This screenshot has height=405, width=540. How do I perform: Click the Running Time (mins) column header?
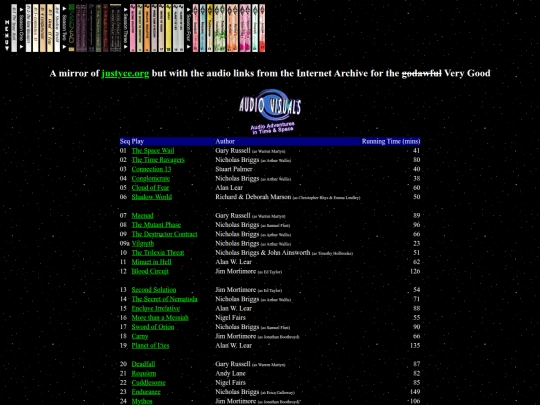click(391, 141)
